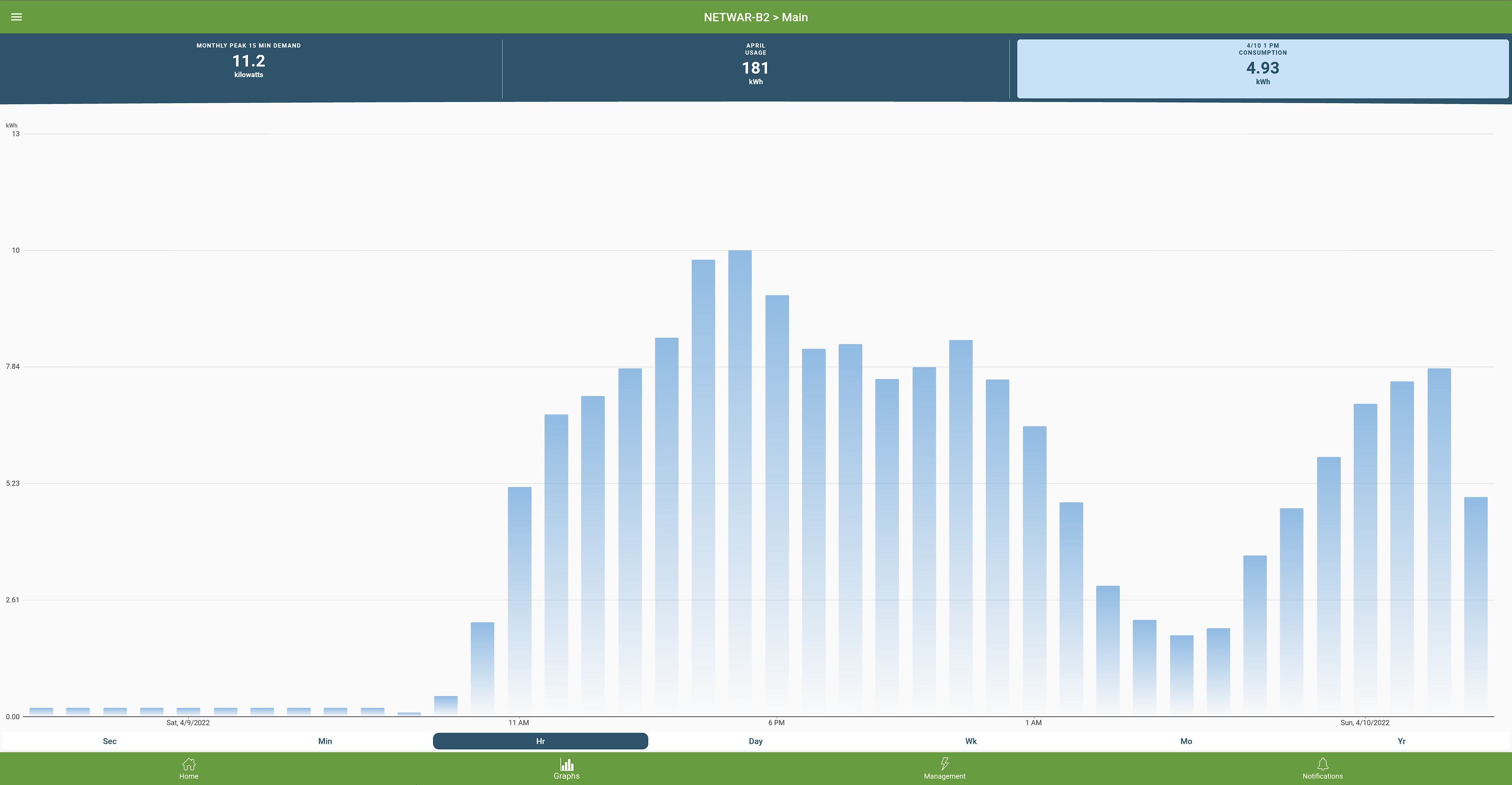The height and width of the screenshot is (785, 1512).
Task: Switch to the Wk time interval
Action: pos(971,741)
